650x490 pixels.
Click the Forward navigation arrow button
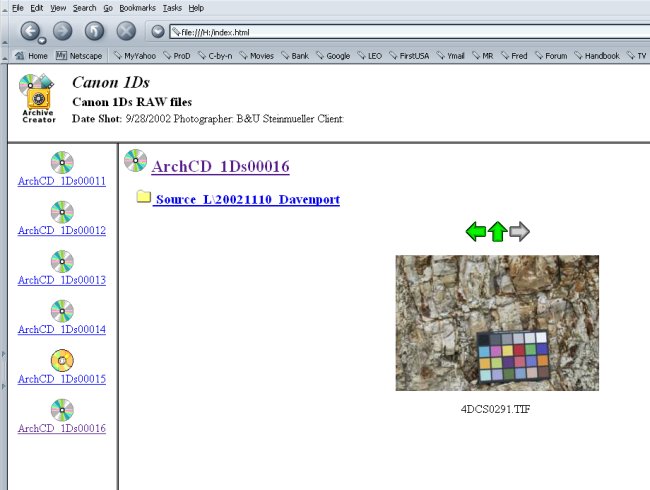(x=63, y=31)
